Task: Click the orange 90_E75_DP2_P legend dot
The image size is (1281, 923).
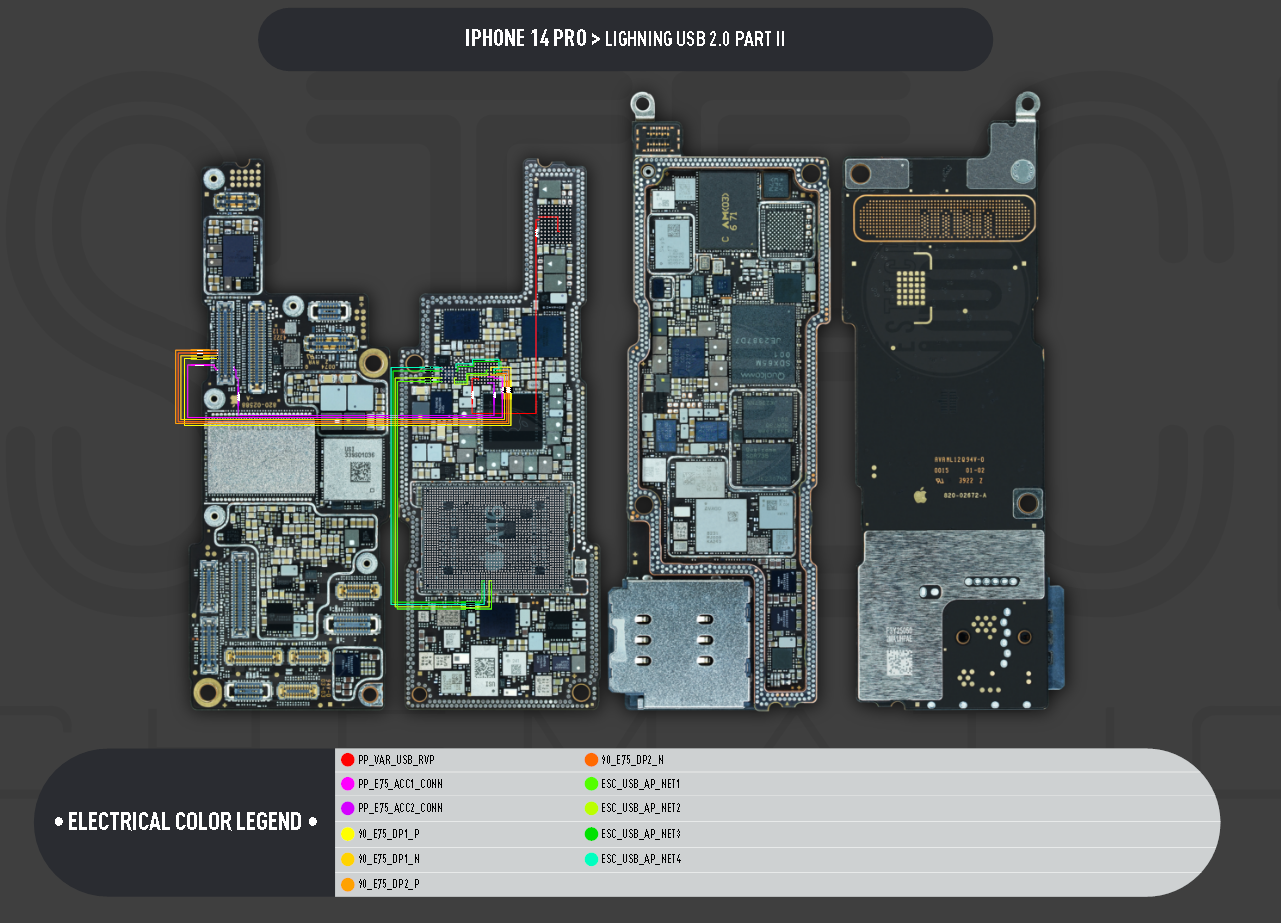Action: (347, 884)
